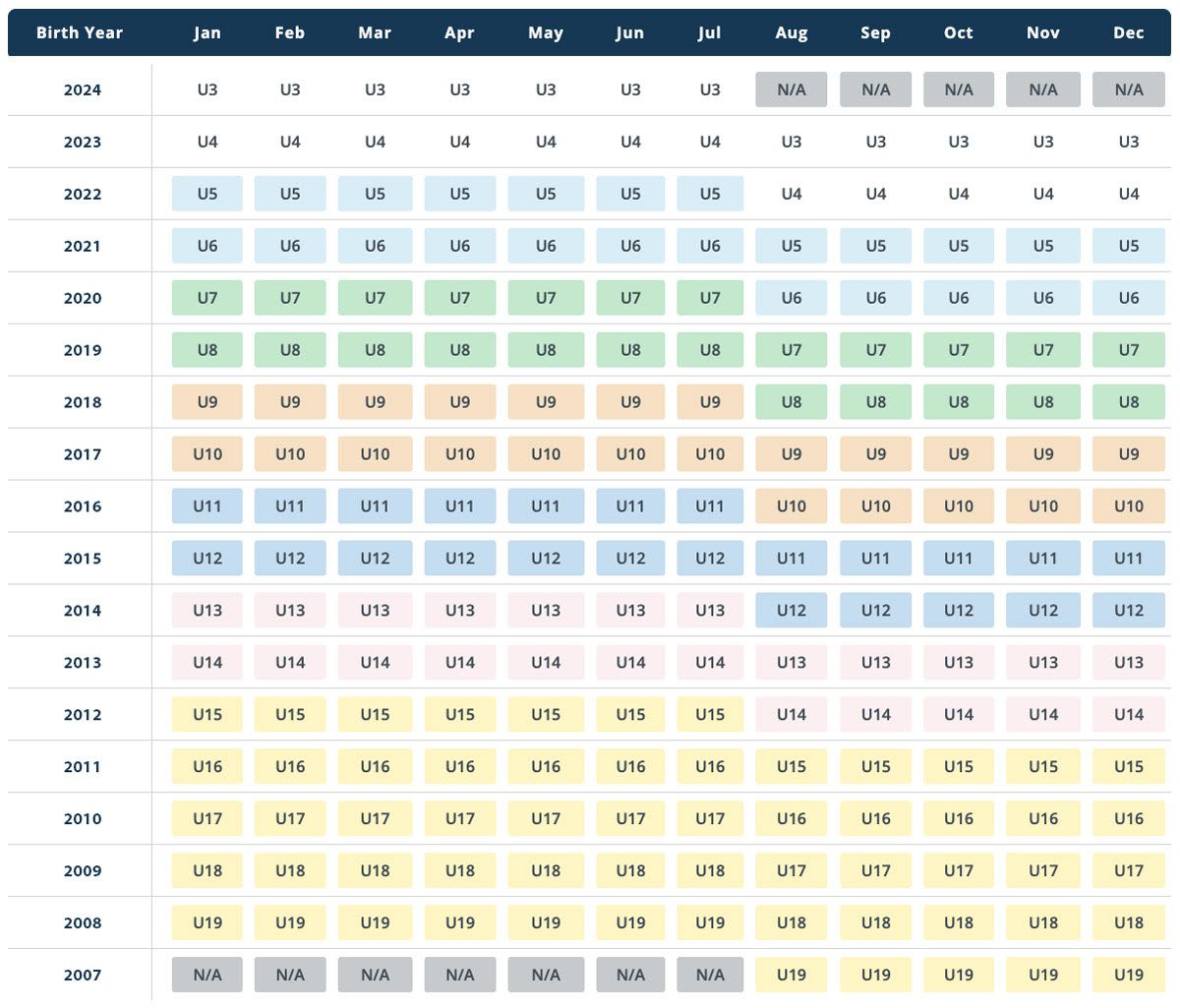1180x1008 pixels.
Task: Click the U3 cell for September 2023
Action: [x=876, y=142]
